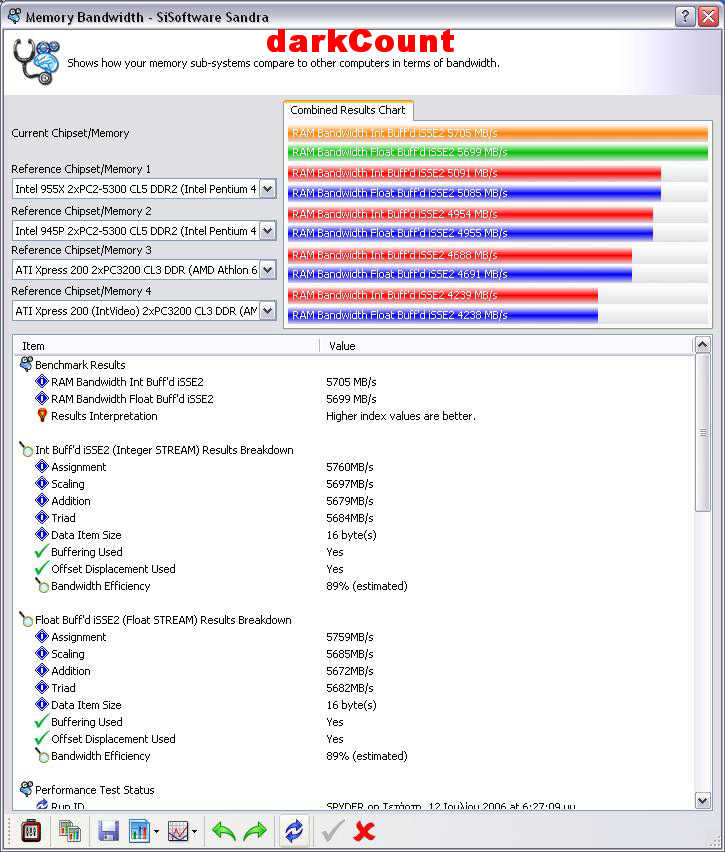
Task: Close the Memory Bandwidth window
Action: 709,16
